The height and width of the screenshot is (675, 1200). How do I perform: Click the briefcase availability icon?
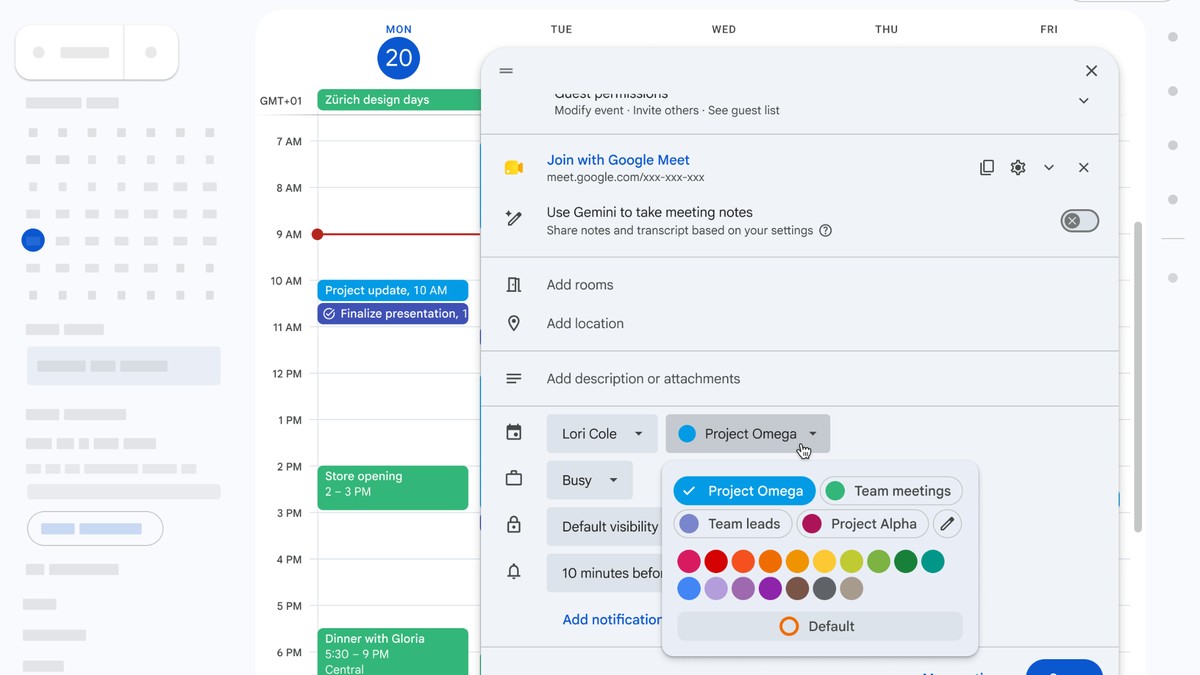(514, 479)
